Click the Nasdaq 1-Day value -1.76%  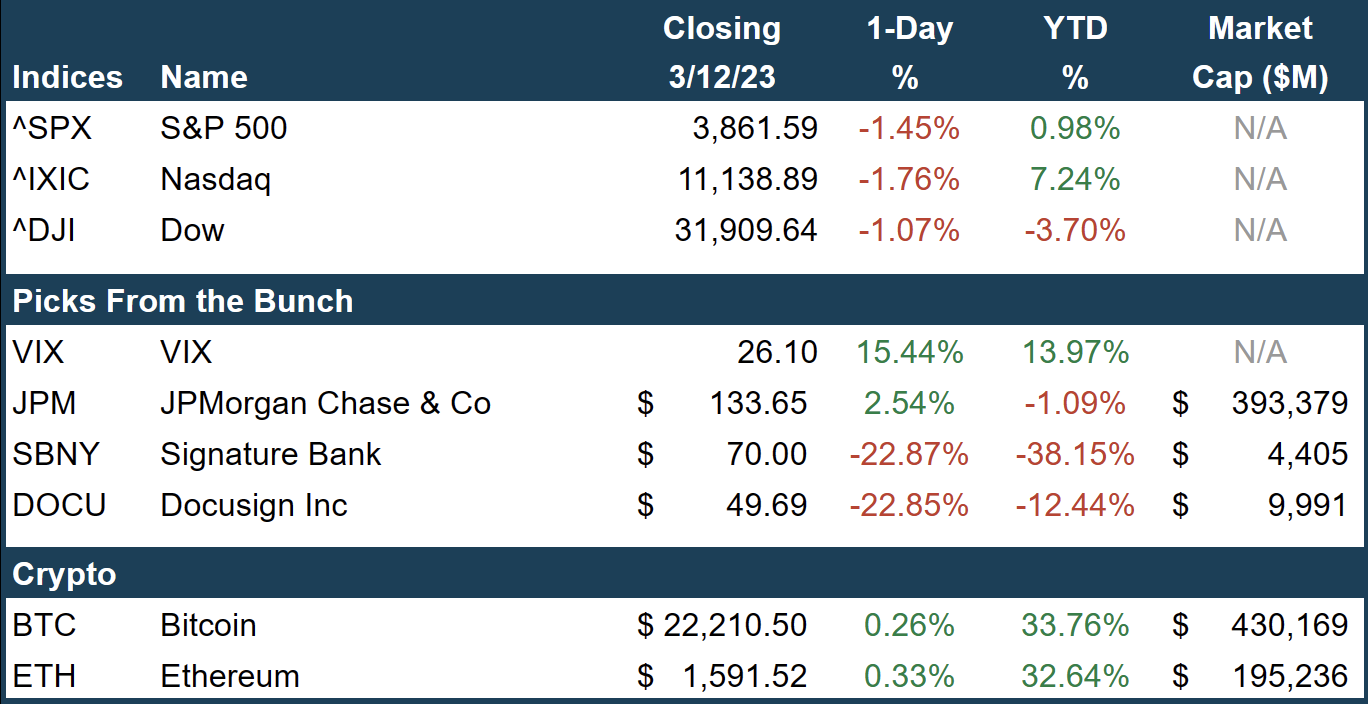coord(909,179)
